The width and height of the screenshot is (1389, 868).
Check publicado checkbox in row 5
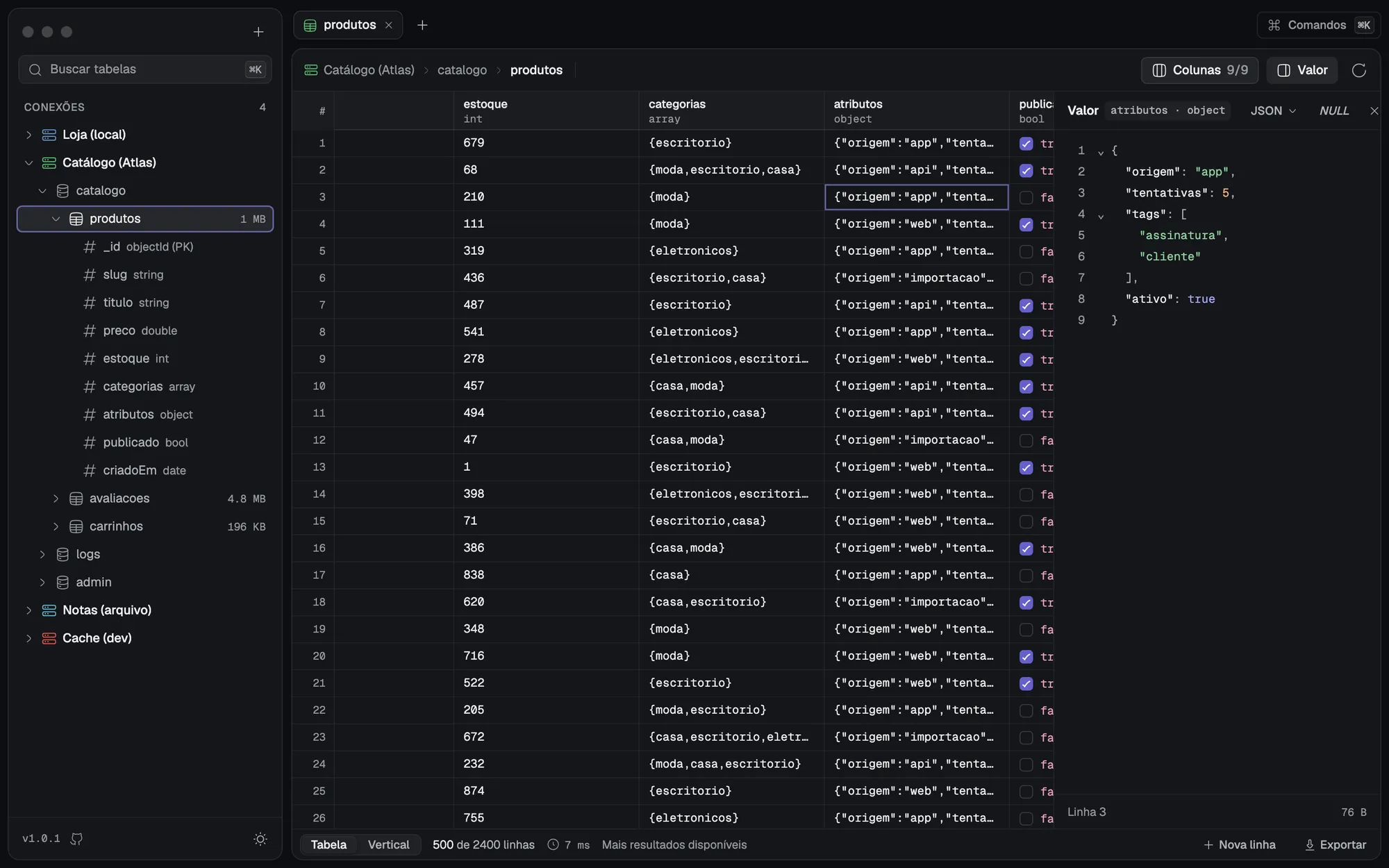click(1026, 251)
